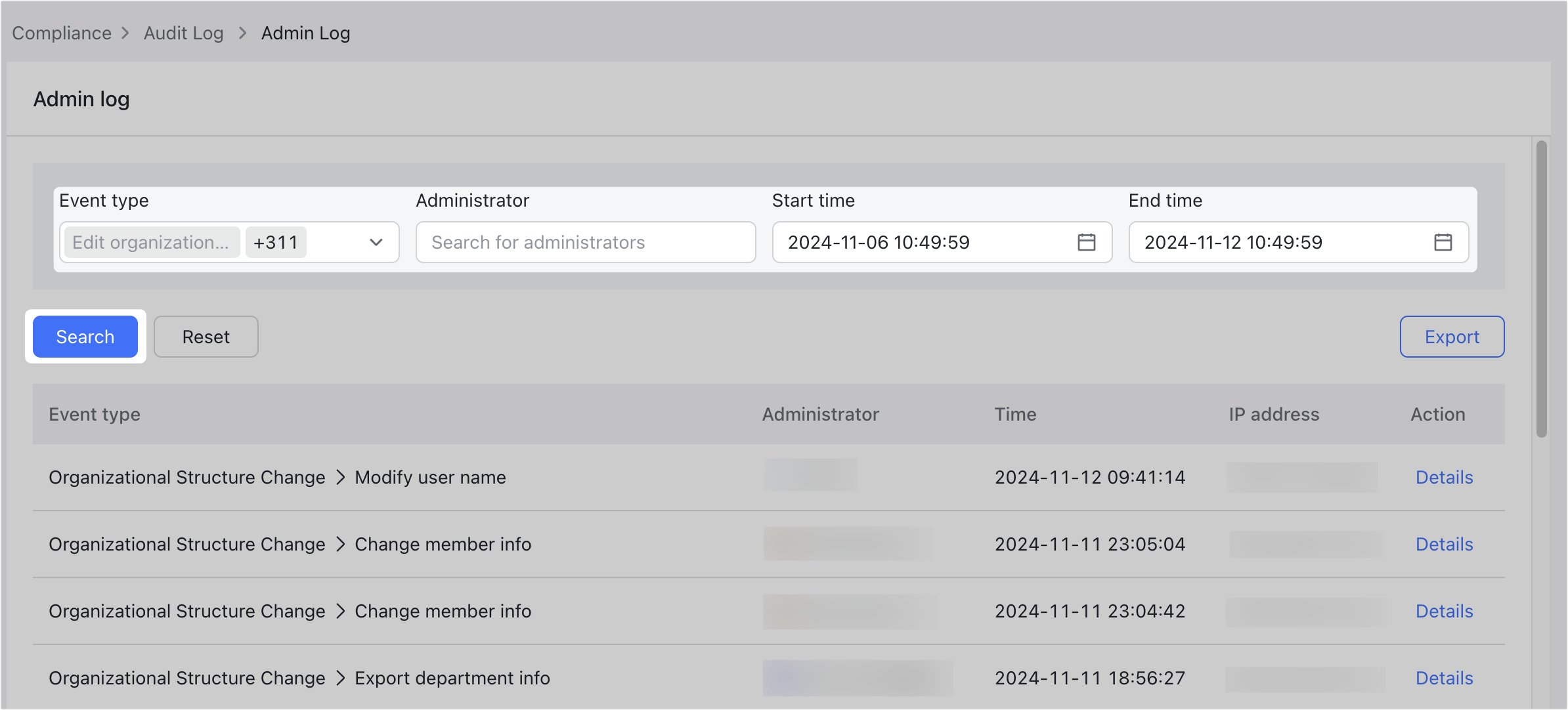Expand the Modify user name event entry

341,478
